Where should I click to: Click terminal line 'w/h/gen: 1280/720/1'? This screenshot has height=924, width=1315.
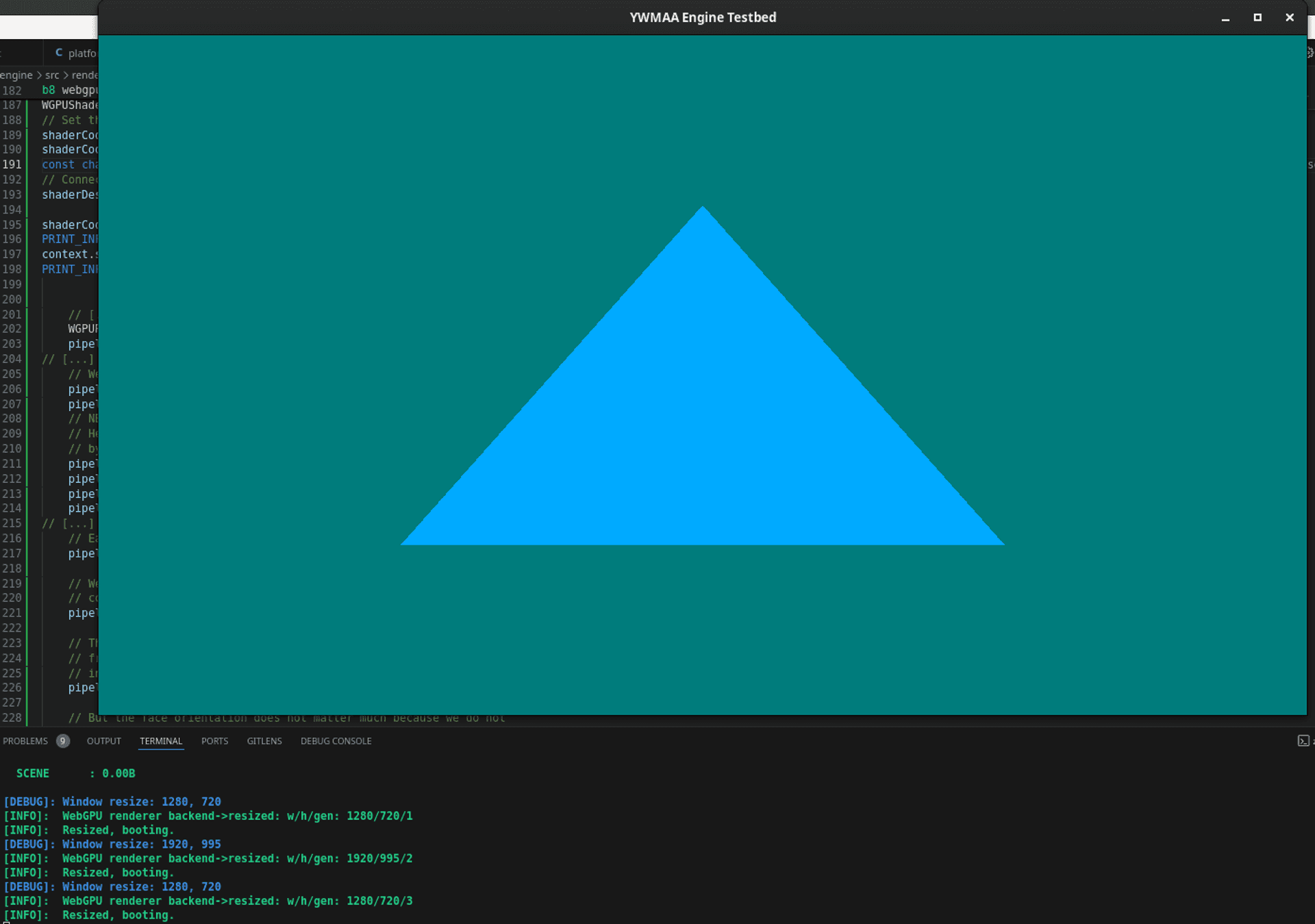[350, 816]
